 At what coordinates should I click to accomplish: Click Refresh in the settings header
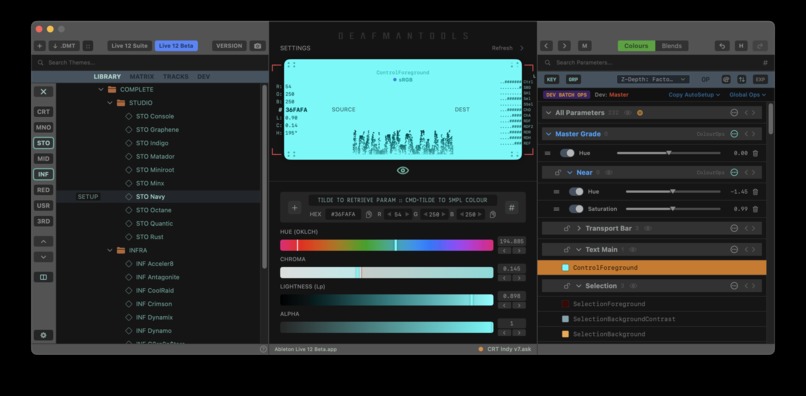click(502, 48)
